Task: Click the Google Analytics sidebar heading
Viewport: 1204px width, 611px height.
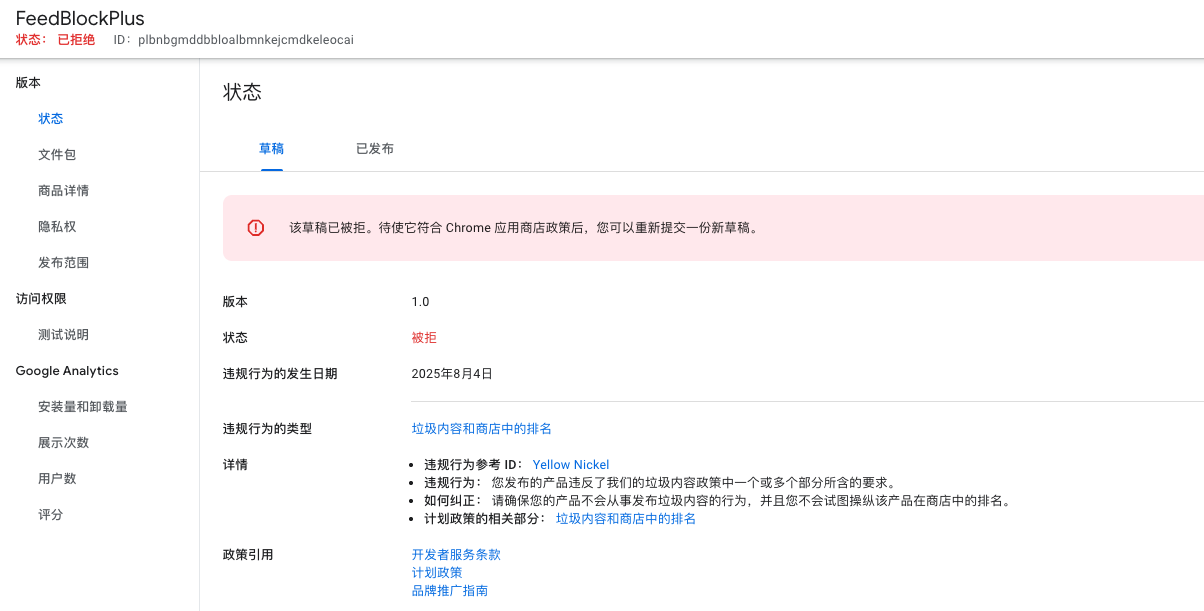Action: click(x=67, y=371)
